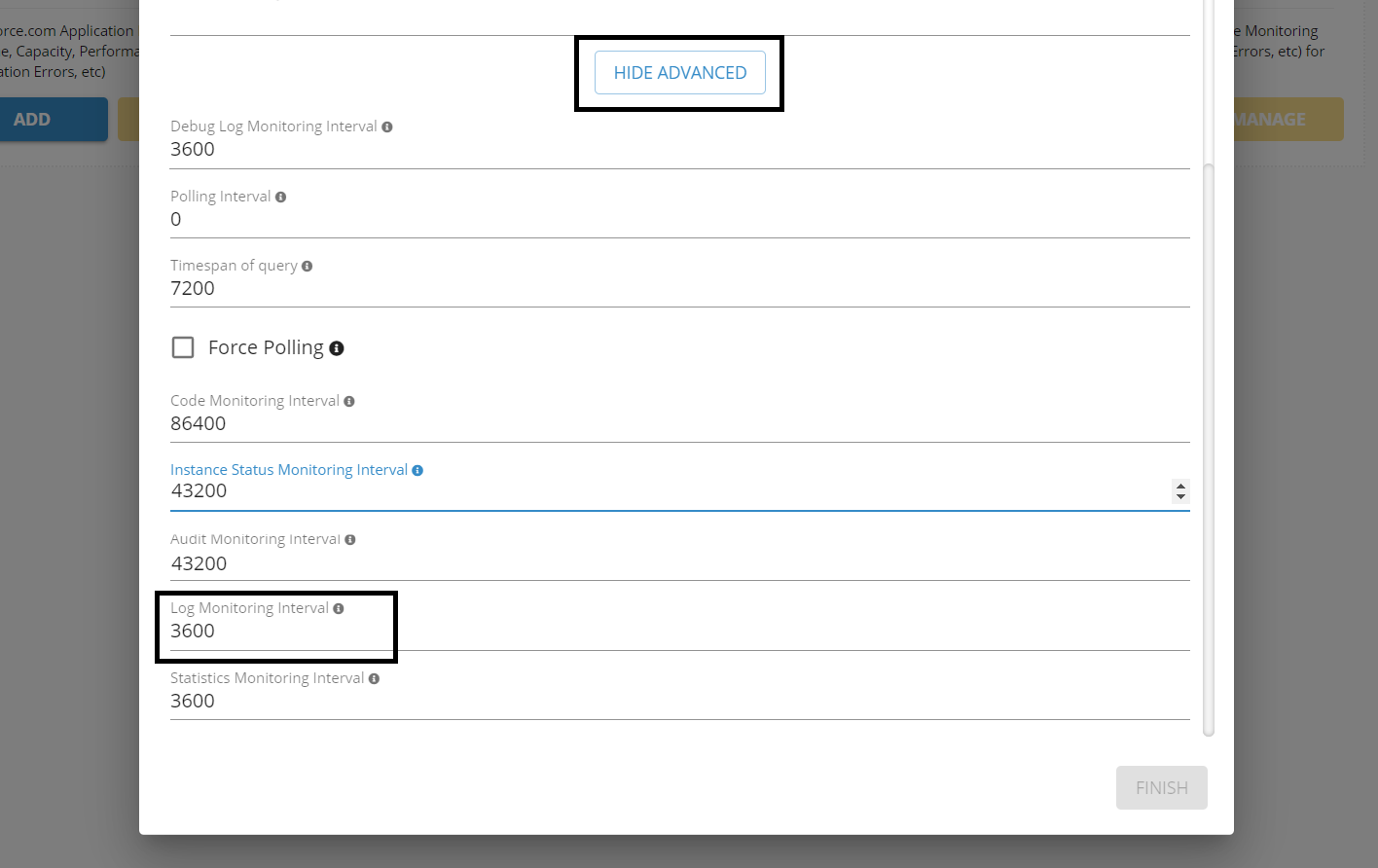View info for Instance Status Monitoring Interval
The width and height of the screenshot is (1378, 868).
[418, 469]
